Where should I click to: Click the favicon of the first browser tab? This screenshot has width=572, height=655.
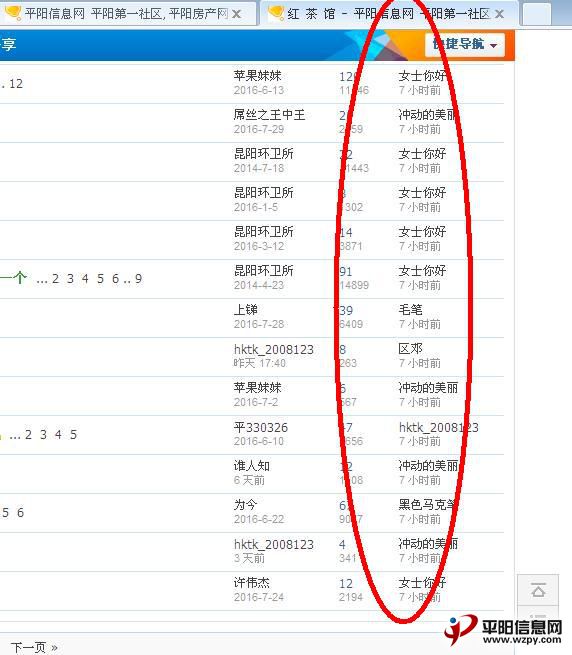pyautogui.click(x=13, y=13)
